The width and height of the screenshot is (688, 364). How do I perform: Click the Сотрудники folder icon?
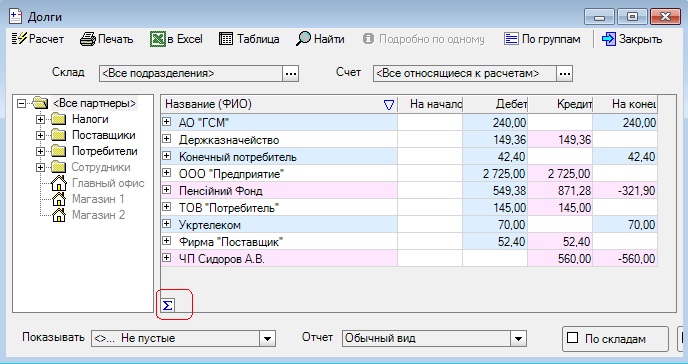point(58,167)
